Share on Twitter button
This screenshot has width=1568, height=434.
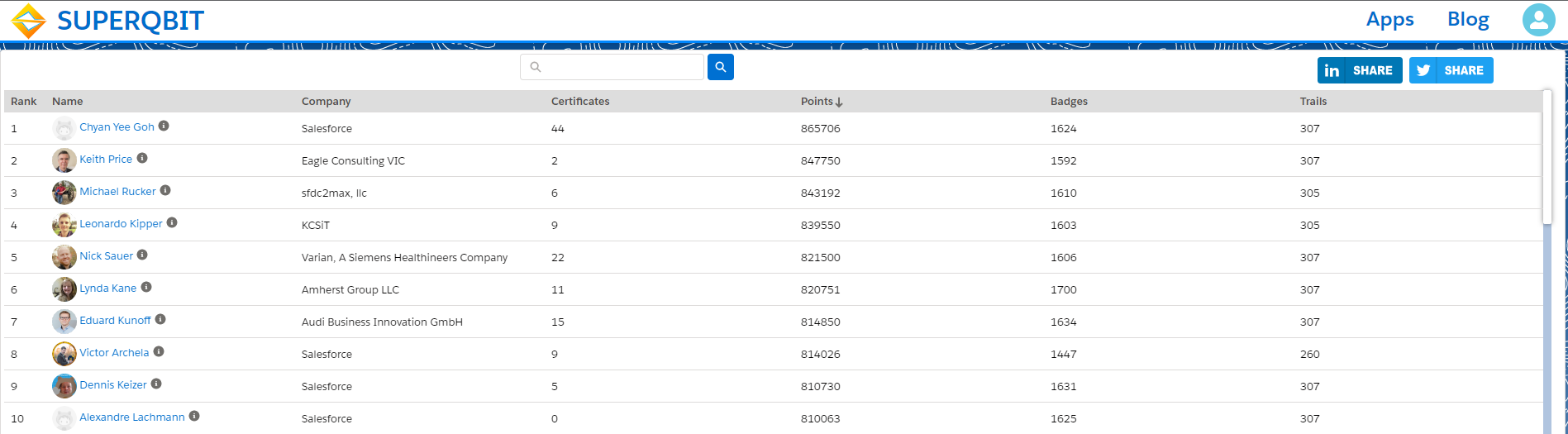pyautogui.click(x=1451, y=70)
